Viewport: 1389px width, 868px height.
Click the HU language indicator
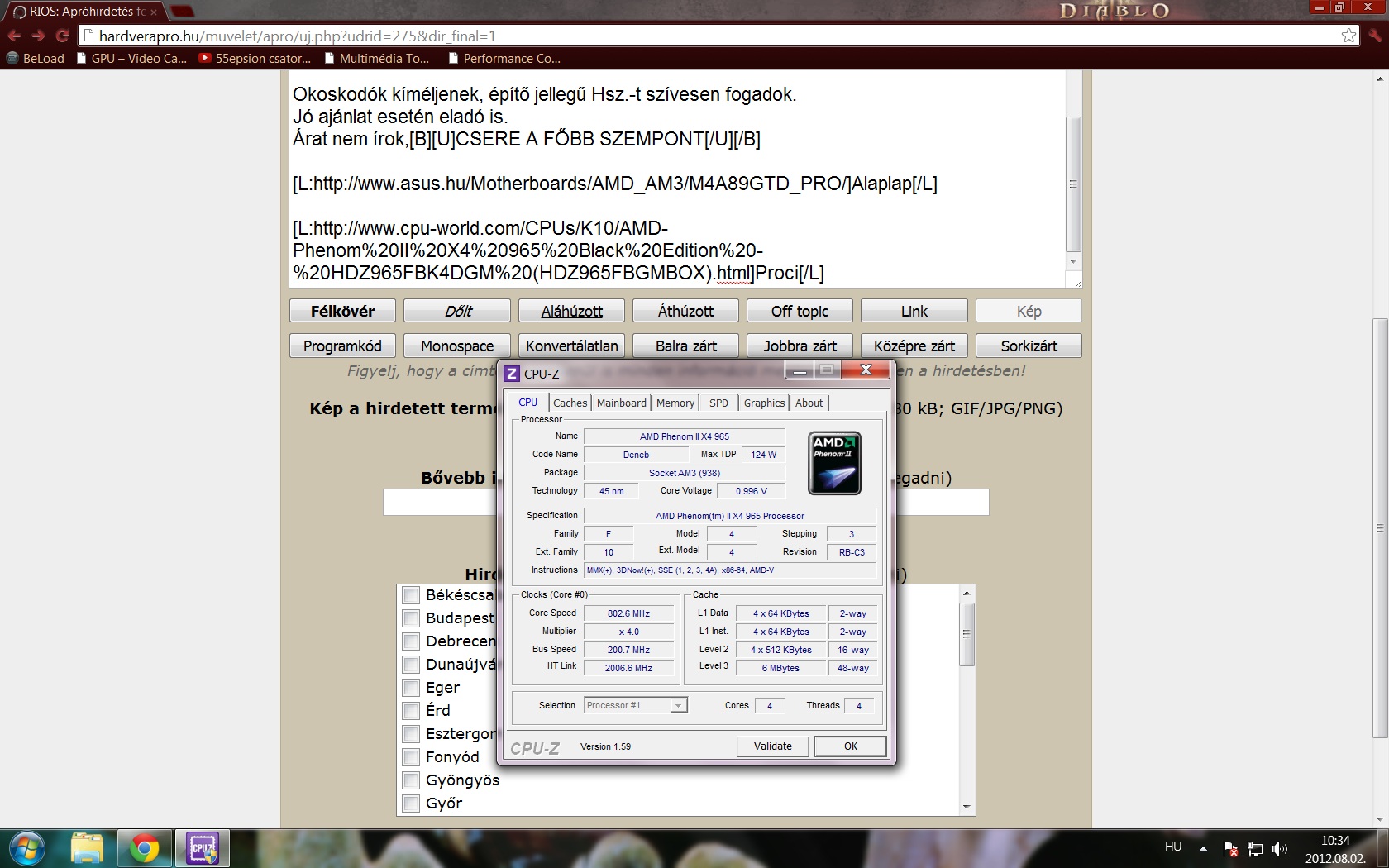(x=1173, y=847)
